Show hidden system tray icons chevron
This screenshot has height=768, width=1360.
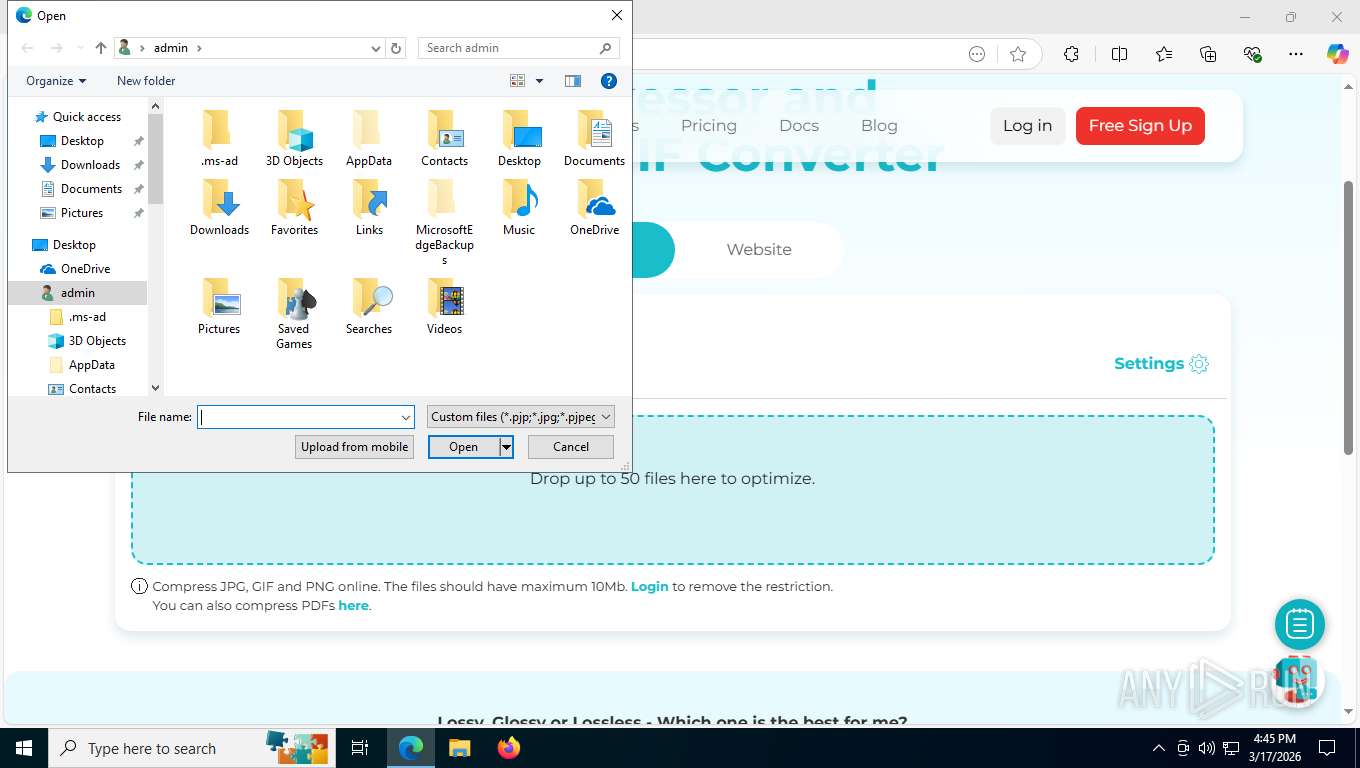click(1159, 748)
